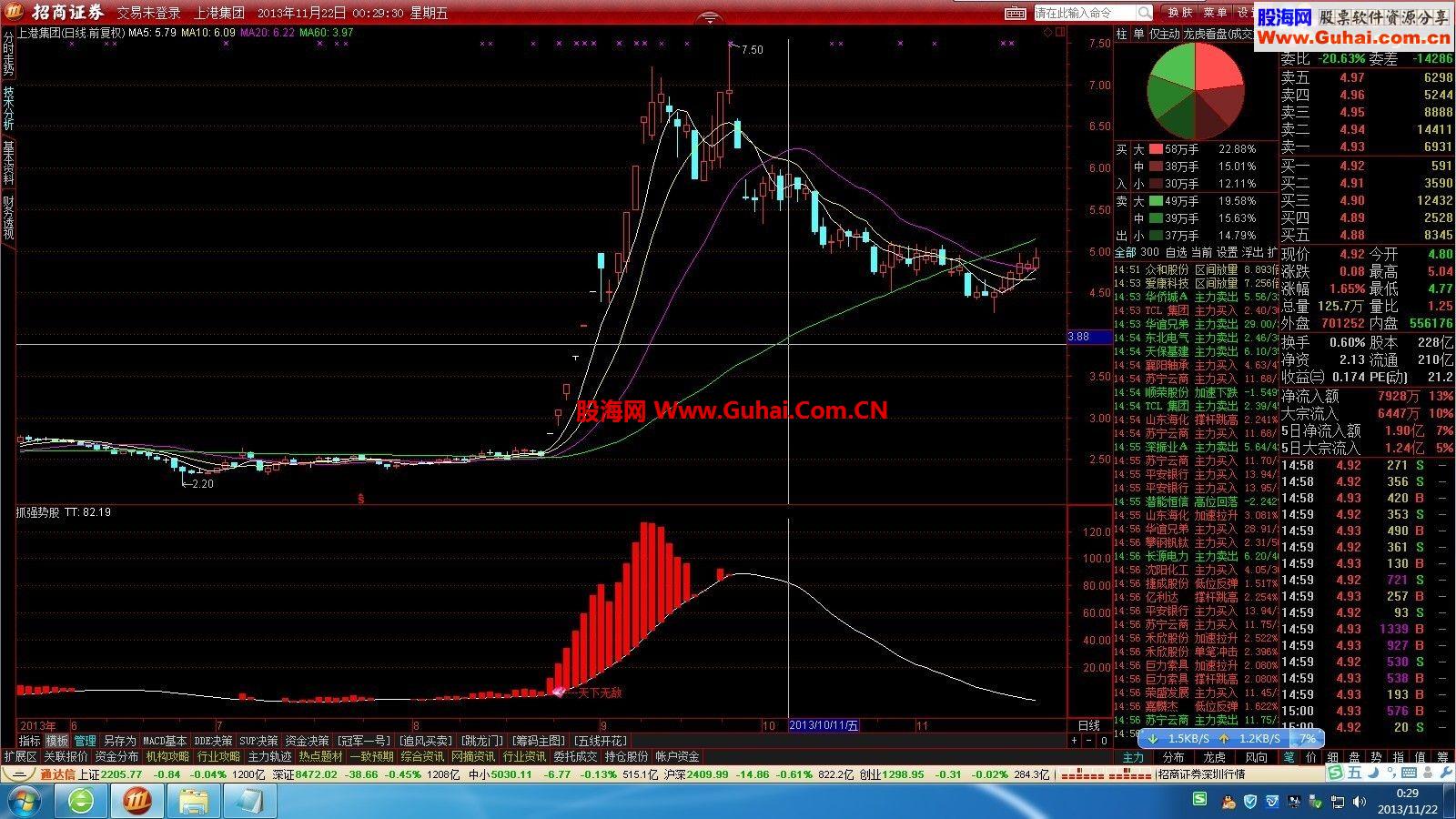Select the [冠军一号] template
This screenshot has width=1456, height=819.
pyautogui.click(x=364, y=741)
